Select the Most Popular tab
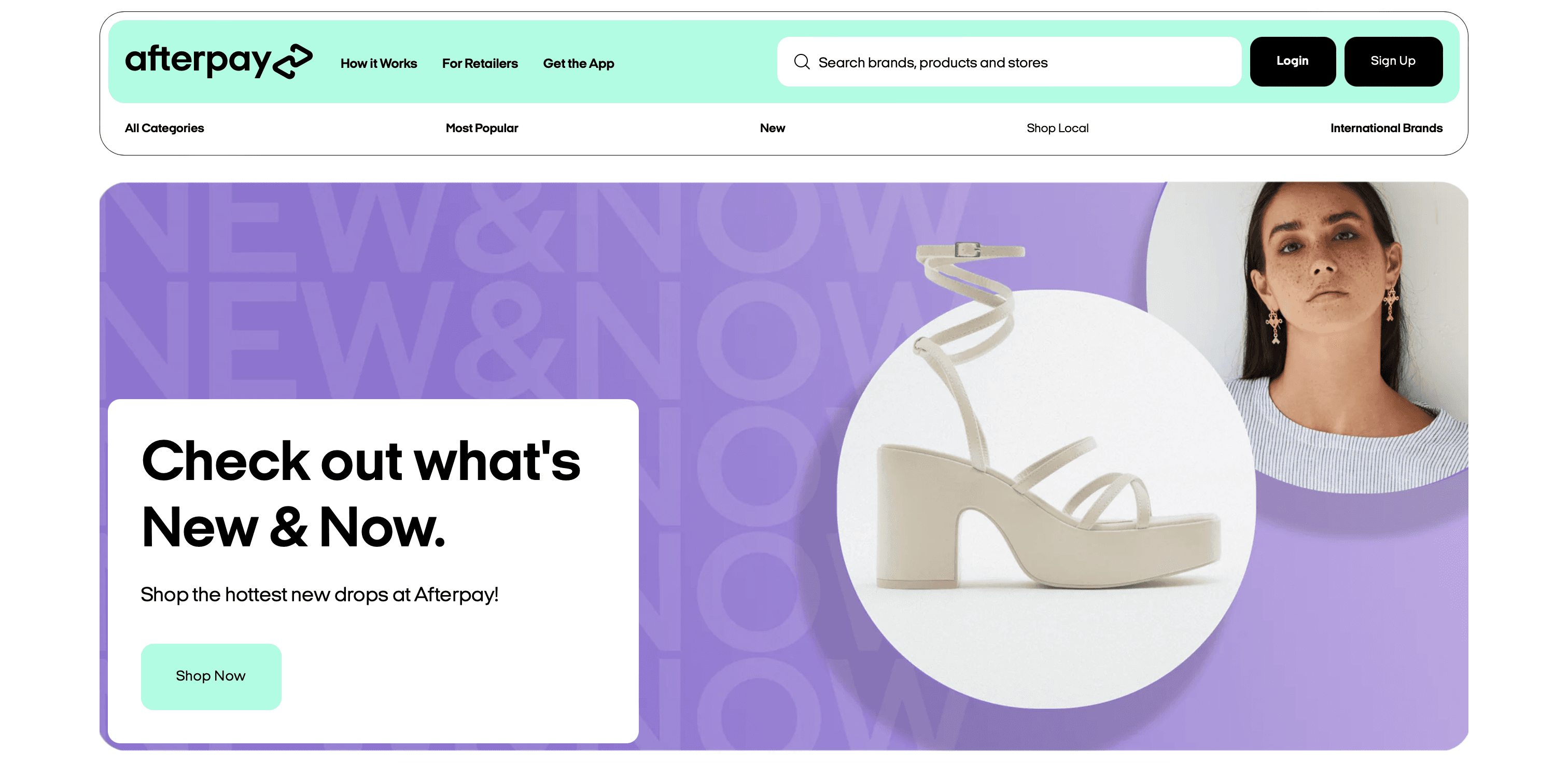Viewport: 1568px width, 763px height. click(x=482, y=128)
